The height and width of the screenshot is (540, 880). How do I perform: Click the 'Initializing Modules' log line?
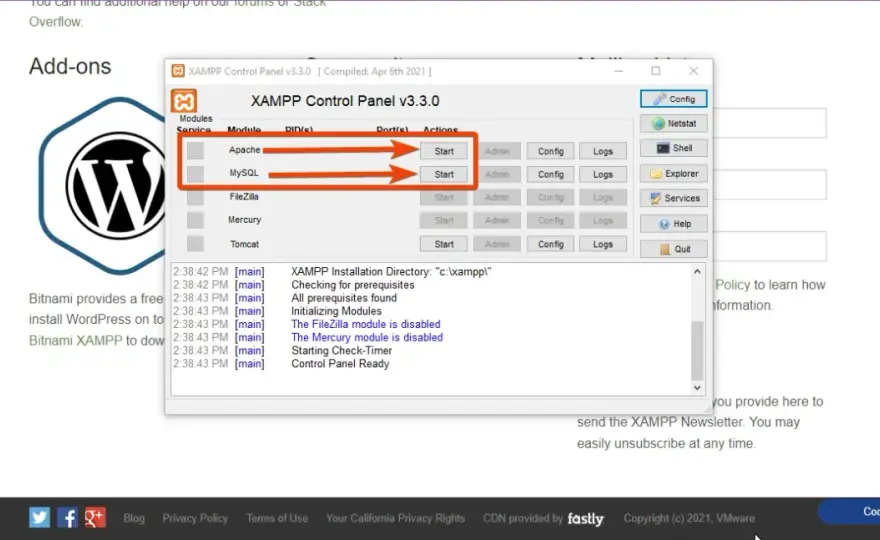click(336, 311)
